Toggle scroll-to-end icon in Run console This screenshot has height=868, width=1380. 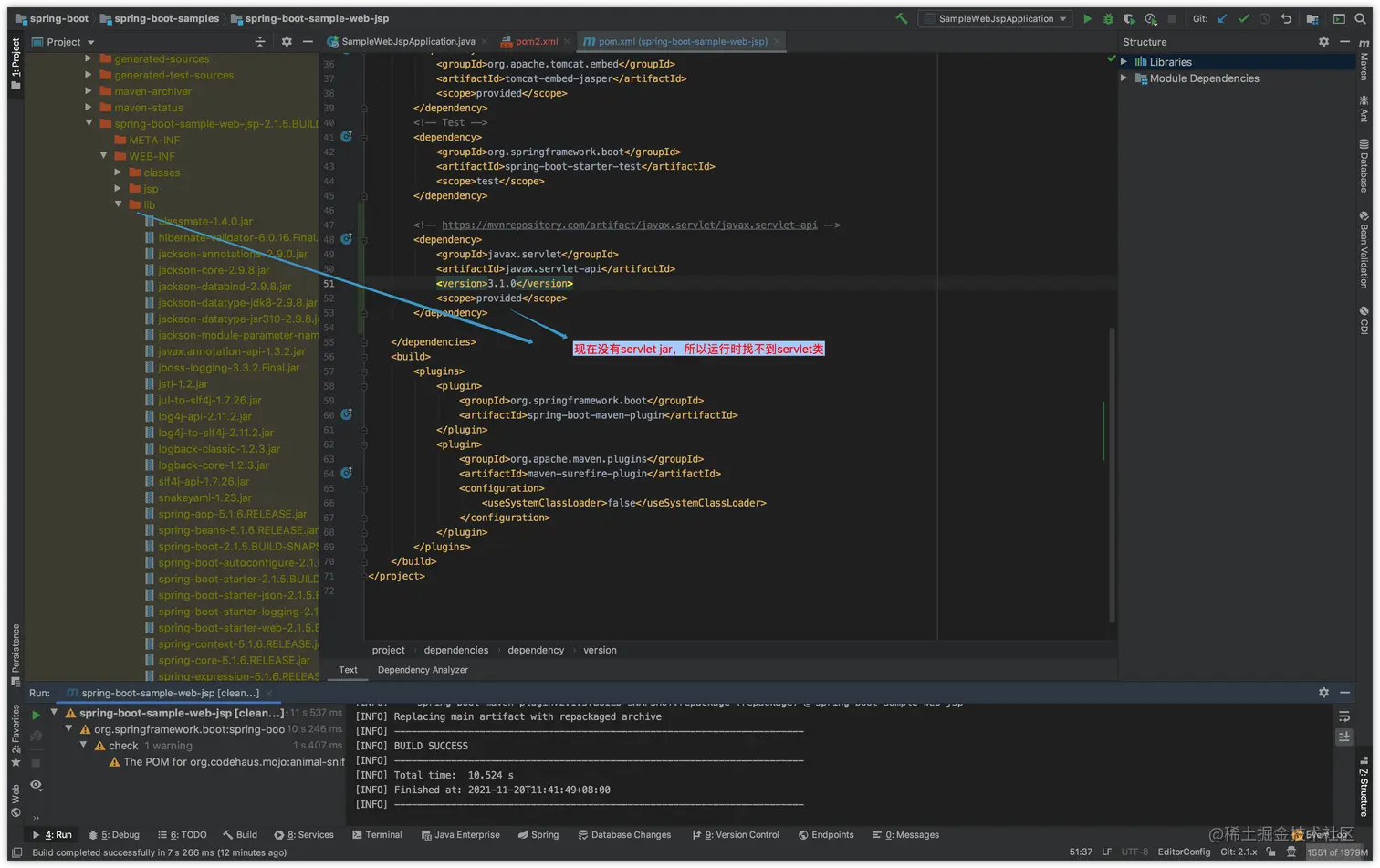pos(1344,737)
